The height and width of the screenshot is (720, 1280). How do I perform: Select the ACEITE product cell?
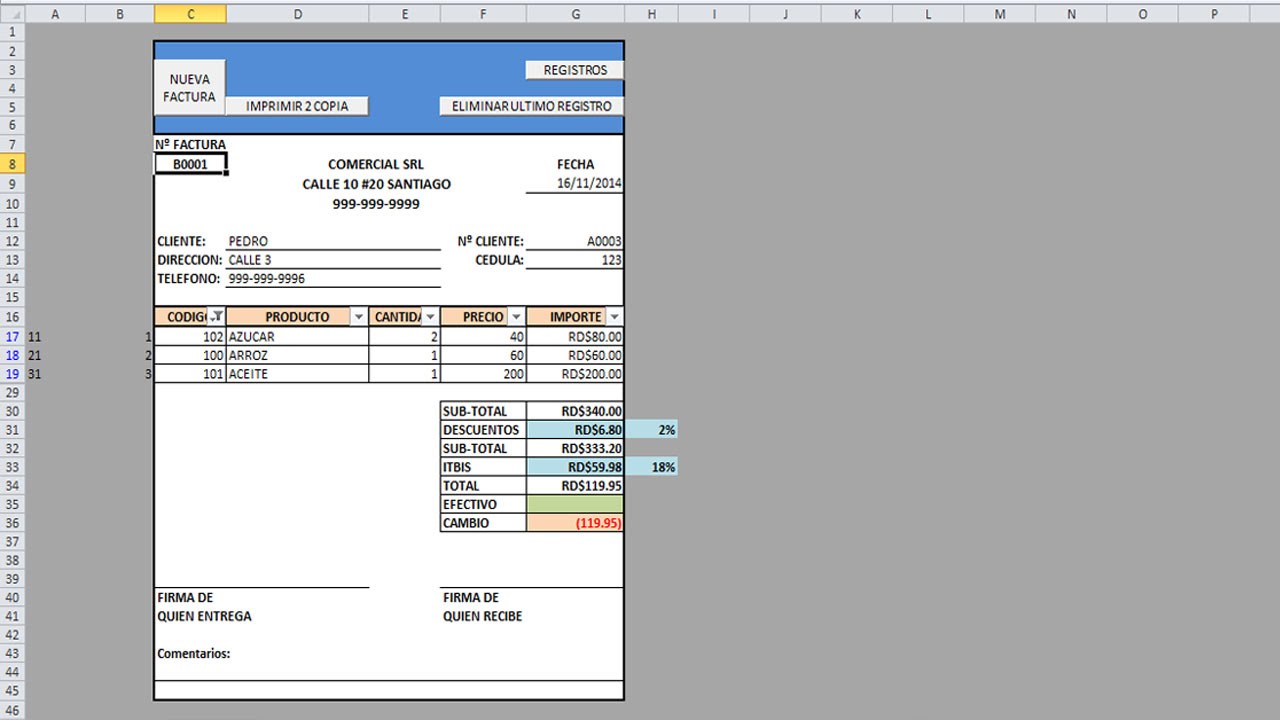point(297,374)
